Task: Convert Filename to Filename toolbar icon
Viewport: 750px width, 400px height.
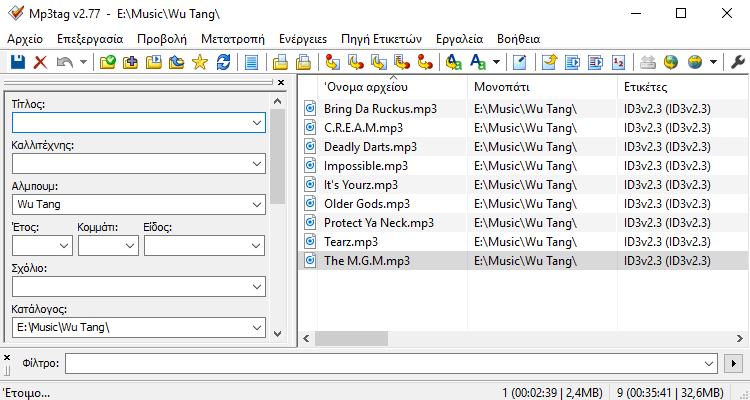Action: 379,62
